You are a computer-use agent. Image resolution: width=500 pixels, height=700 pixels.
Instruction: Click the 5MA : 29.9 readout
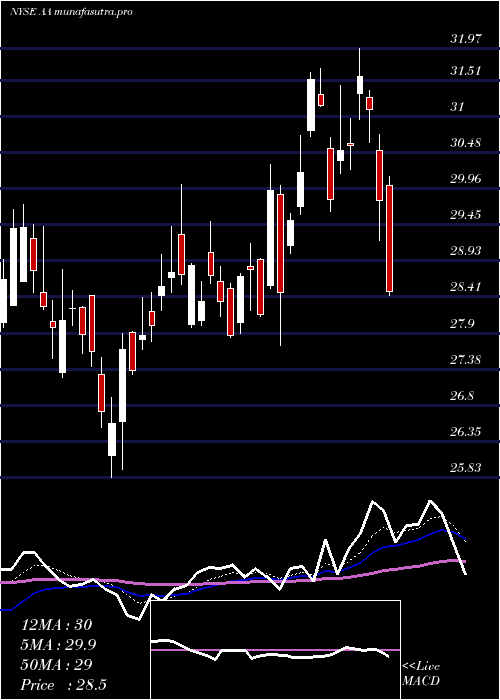click(59, 645)
